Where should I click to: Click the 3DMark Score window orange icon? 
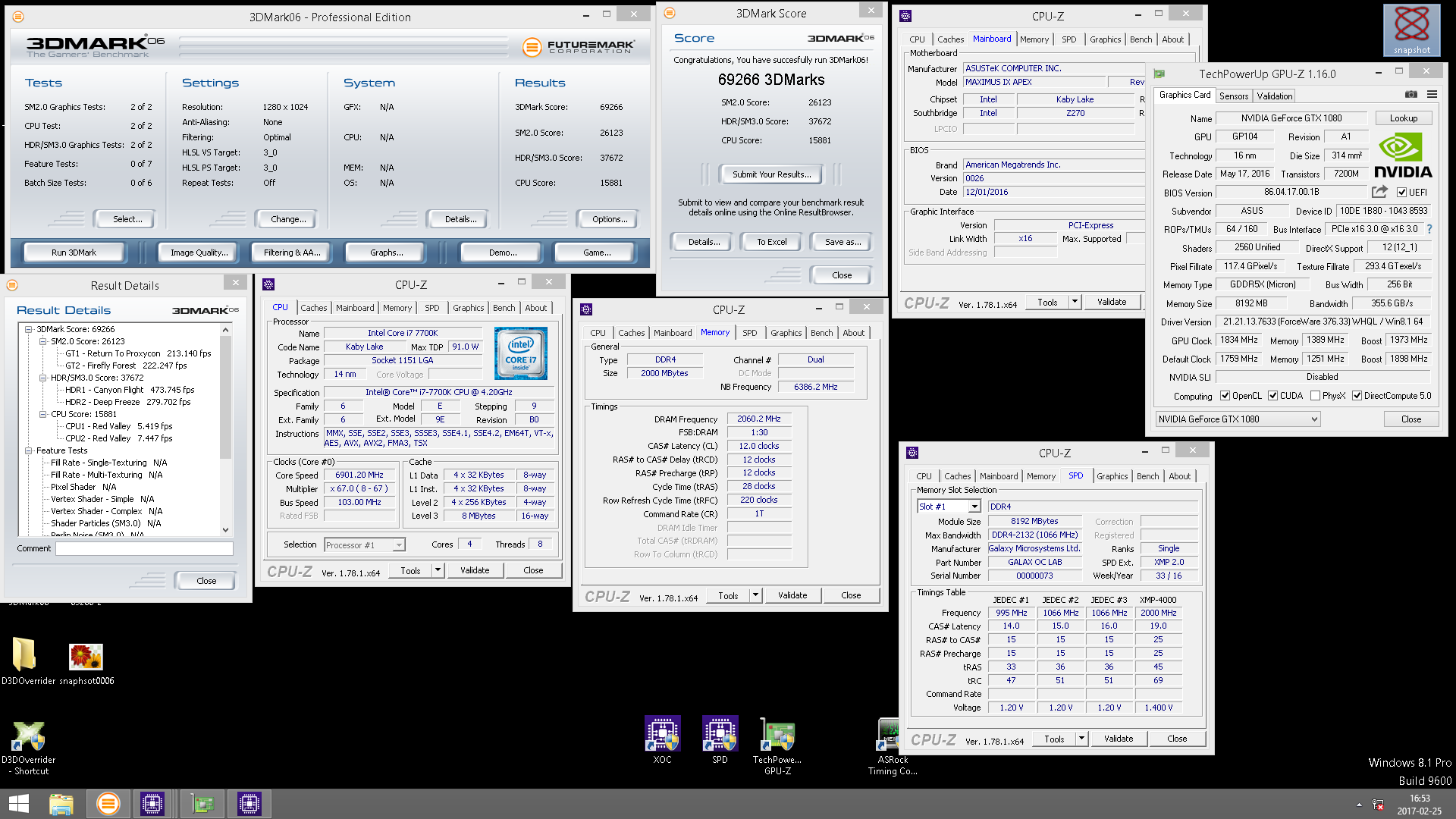point(670,13)
